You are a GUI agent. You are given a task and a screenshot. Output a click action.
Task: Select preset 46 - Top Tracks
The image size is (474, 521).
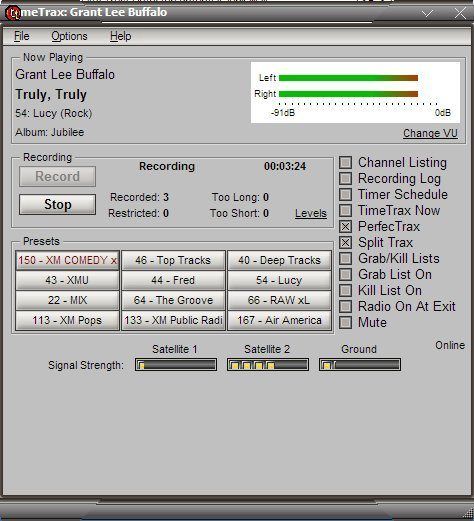click(x=173, y=260)
